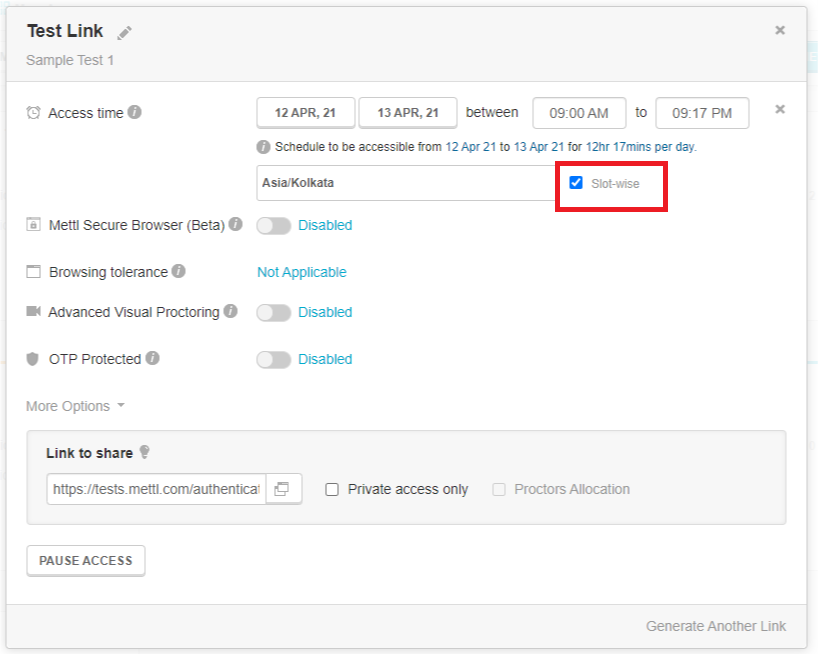818x664 pixels.
Task: Click the pencil icon to rename Test Link
Action: point(123,31)
